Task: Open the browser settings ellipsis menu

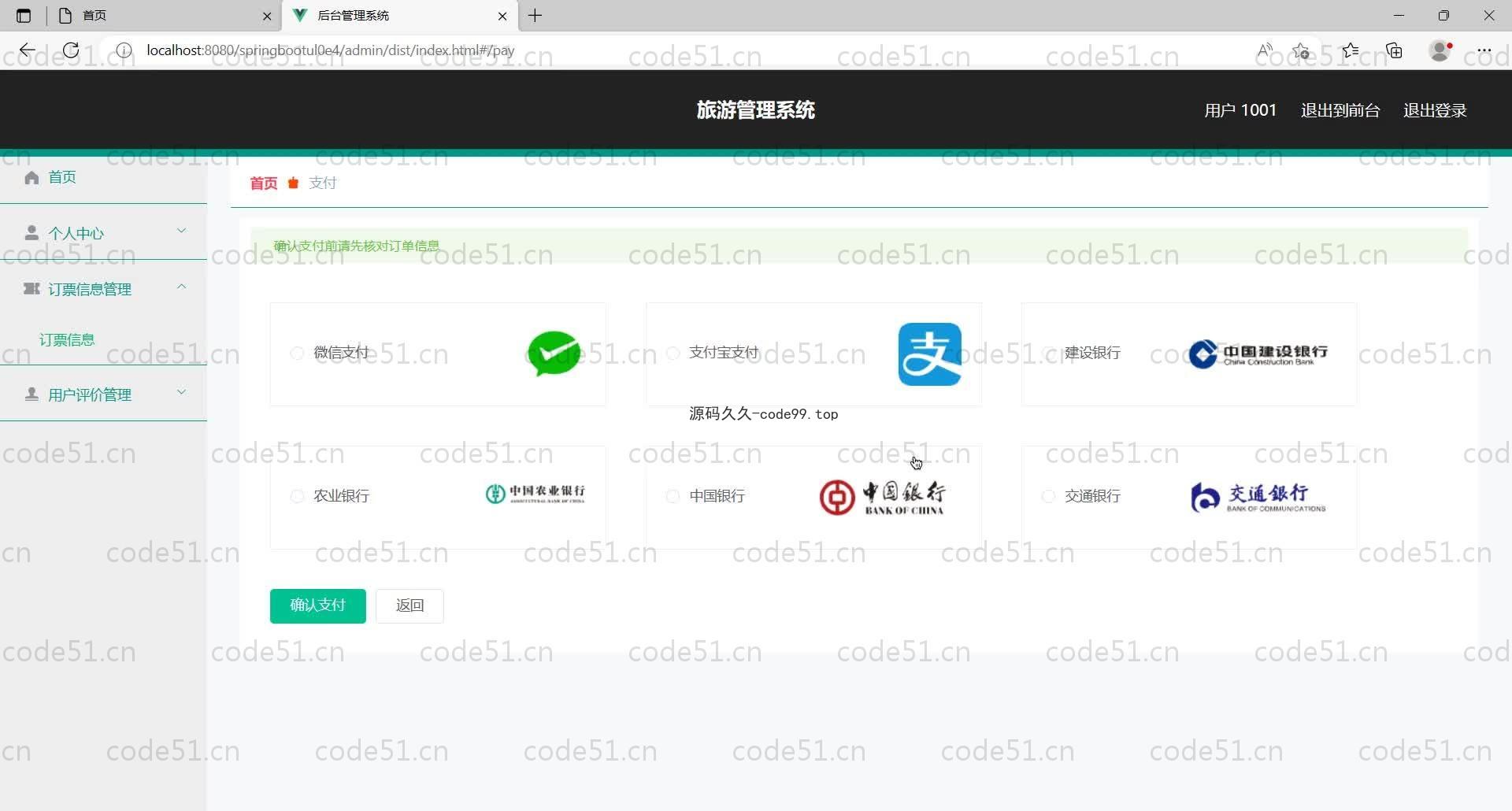Action: (1484, 50)
